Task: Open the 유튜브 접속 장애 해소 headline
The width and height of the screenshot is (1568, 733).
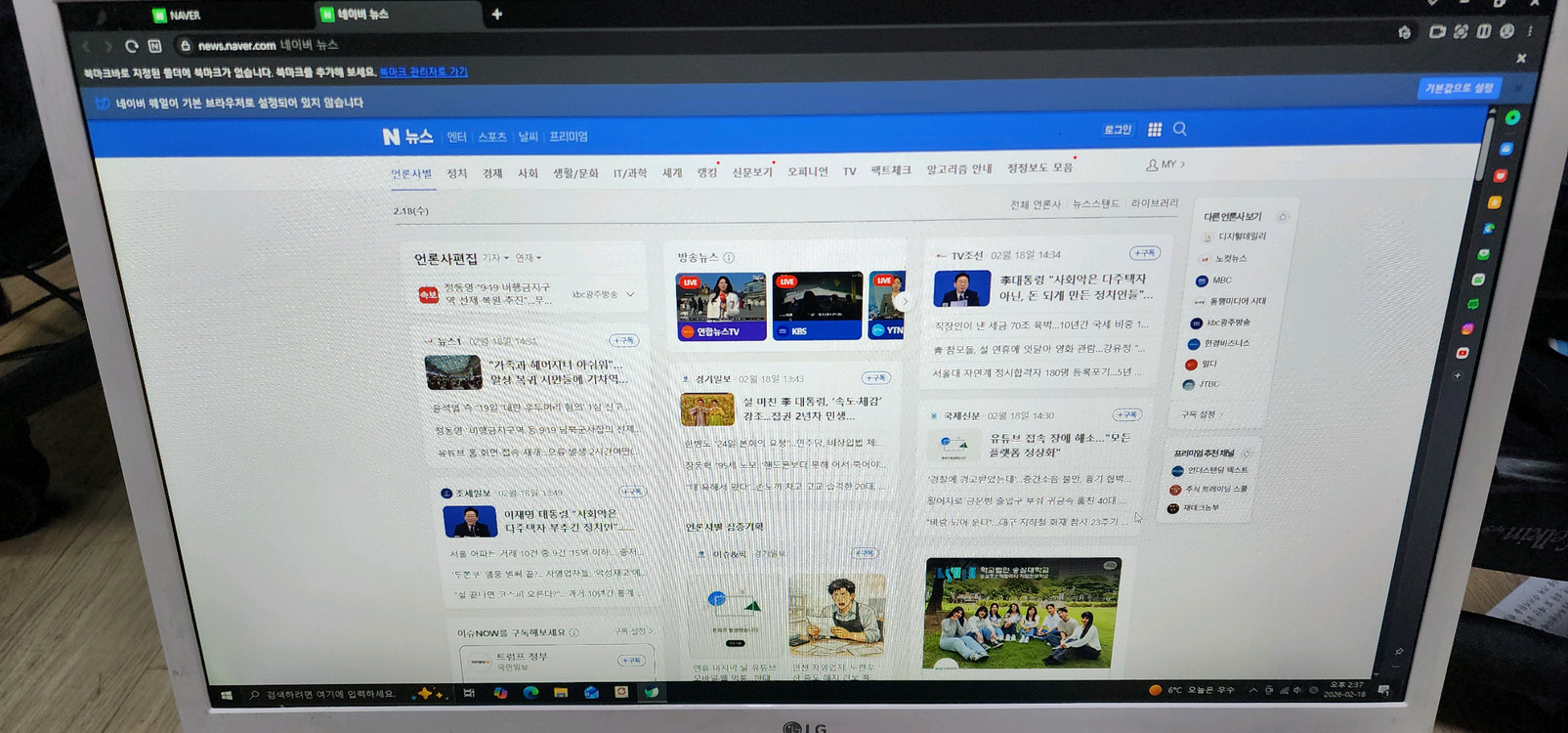Action: (1060, 445)
